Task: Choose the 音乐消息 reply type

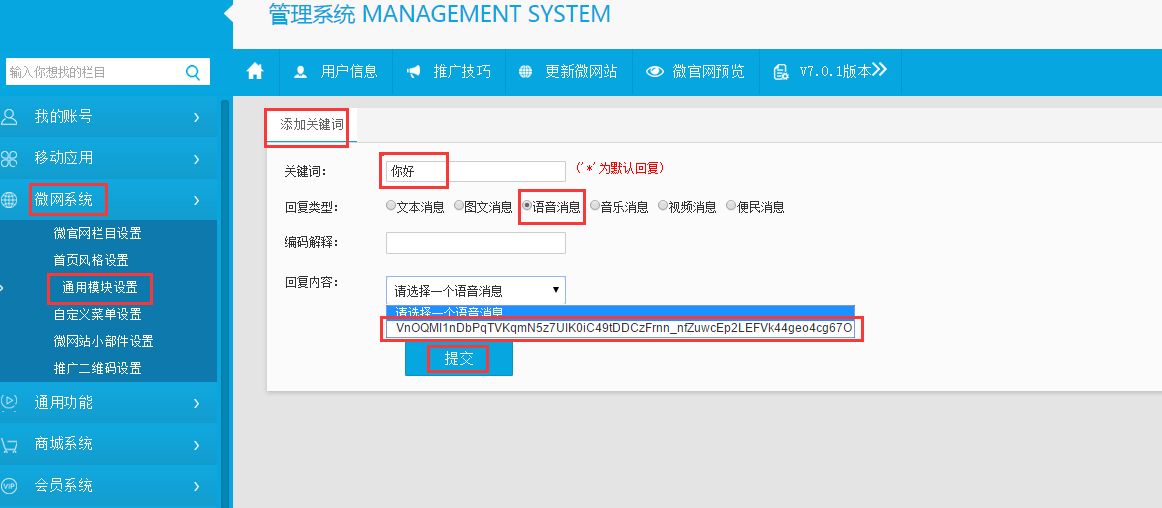Action: [595, 206]
